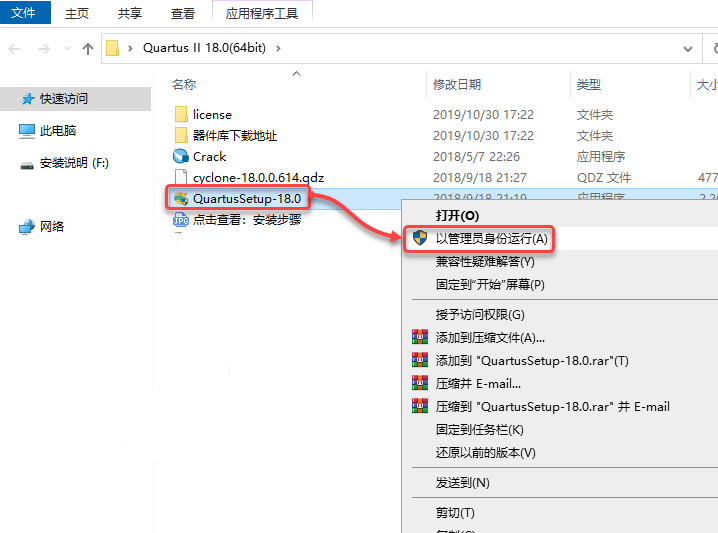Select 快速访问 in the navigation pane

coord(63,98)
